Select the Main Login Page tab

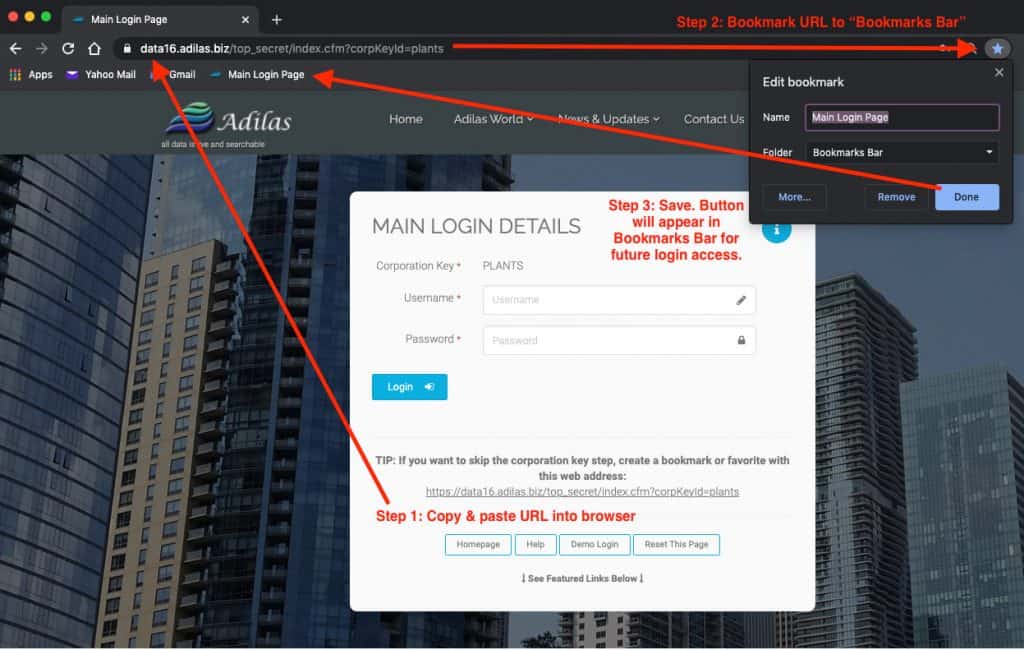[159, 20]
